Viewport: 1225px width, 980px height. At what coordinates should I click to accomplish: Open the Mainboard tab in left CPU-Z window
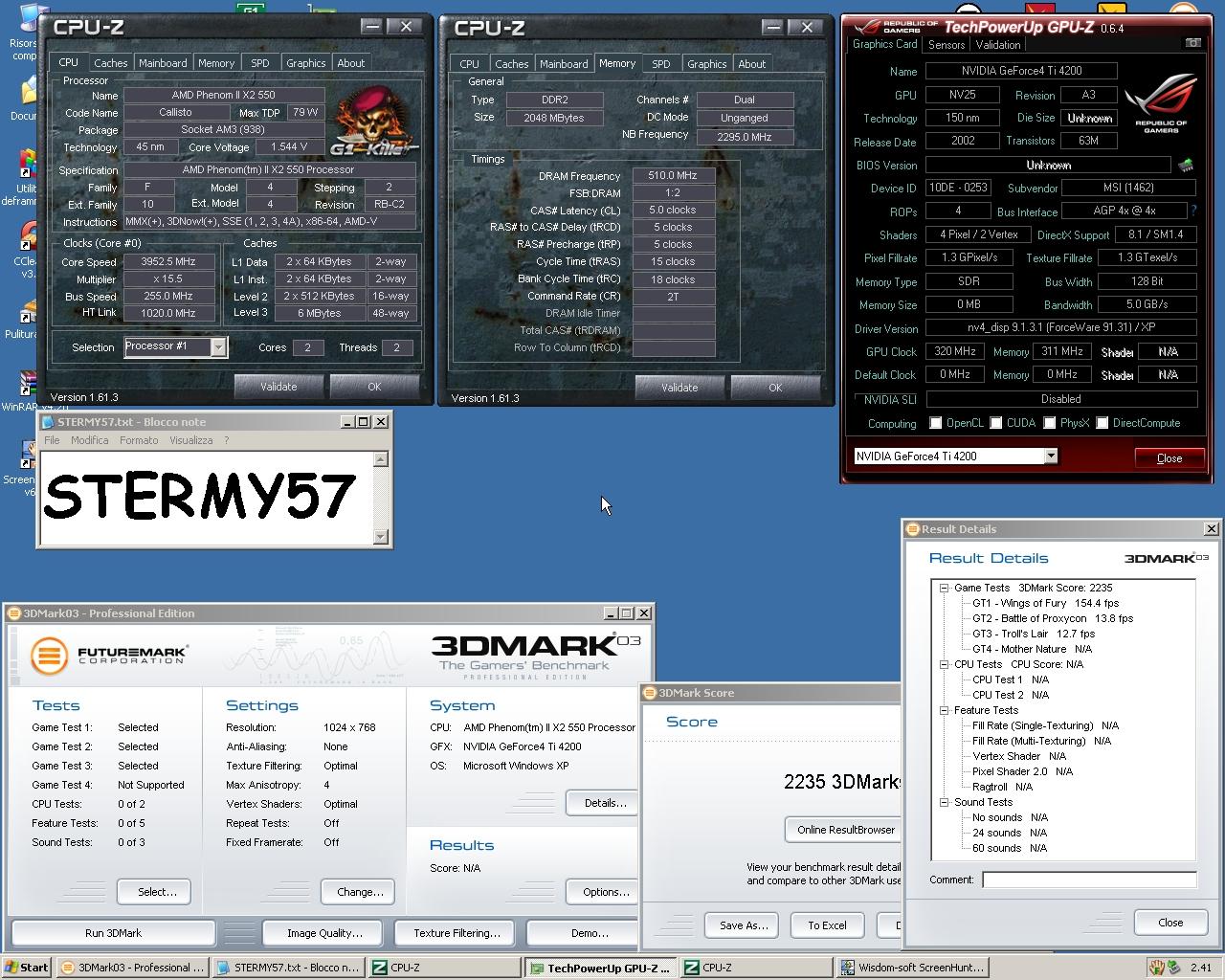(x=163, y=63)
